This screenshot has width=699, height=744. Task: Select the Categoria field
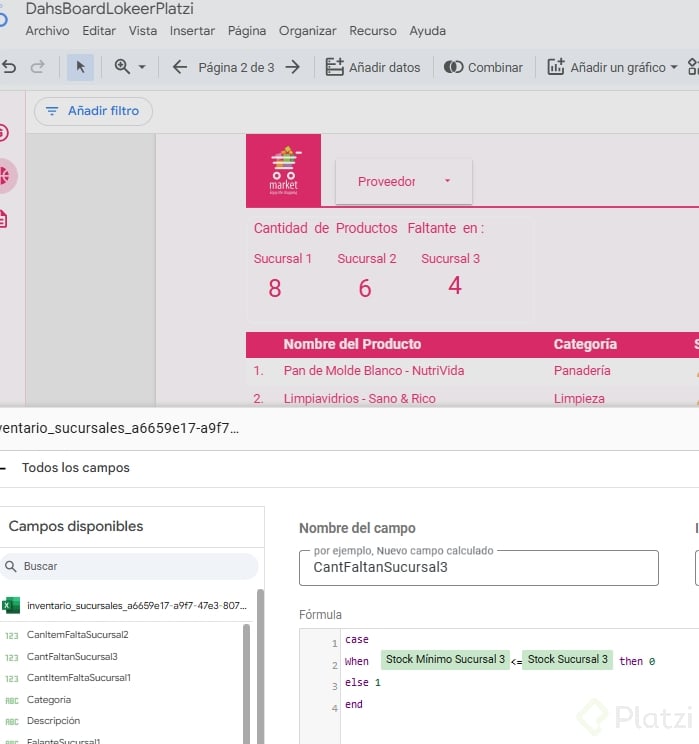49,699
